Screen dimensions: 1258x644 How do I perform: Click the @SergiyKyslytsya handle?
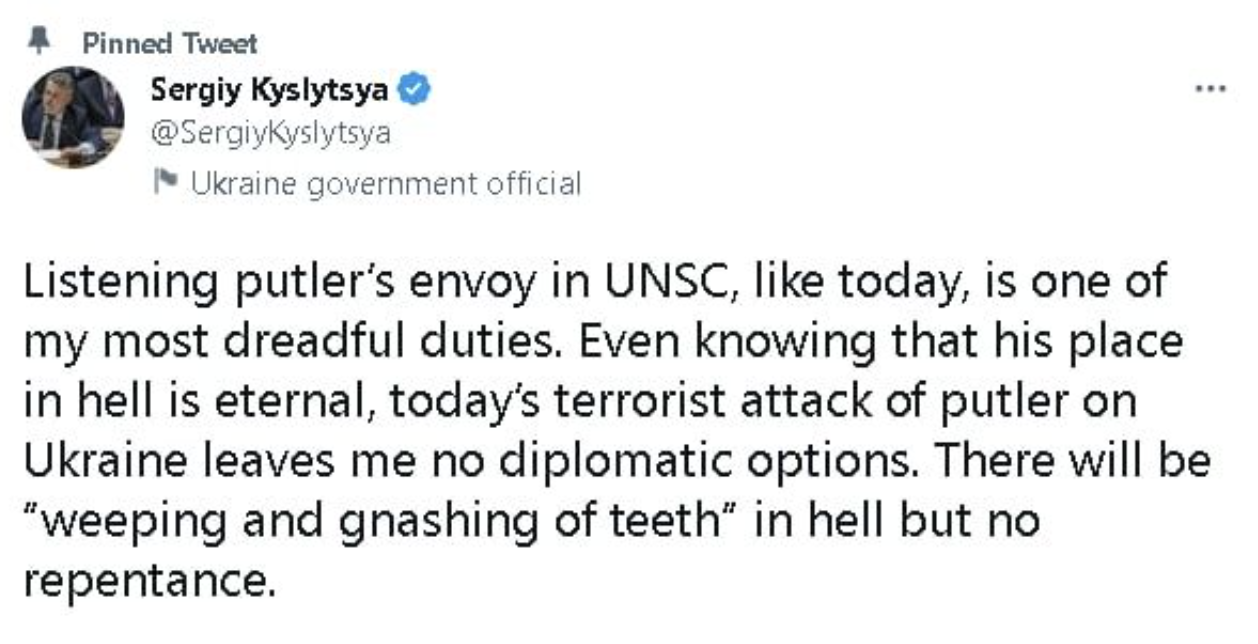(270, 133)
